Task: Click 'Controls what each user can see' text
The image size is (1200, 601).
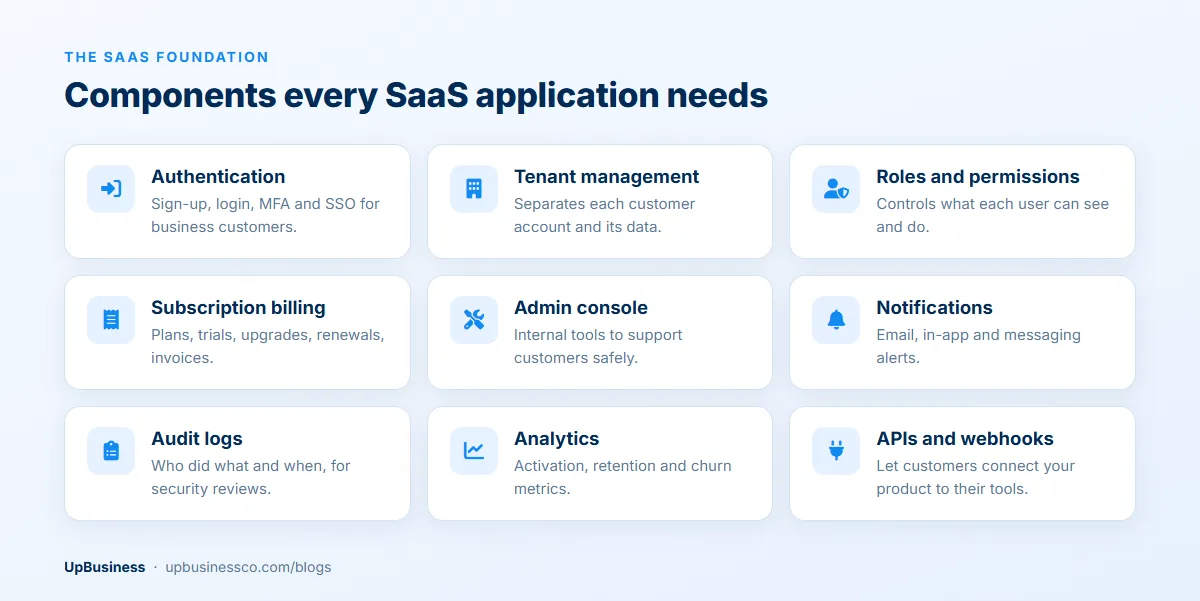Action: coord(993,215)
